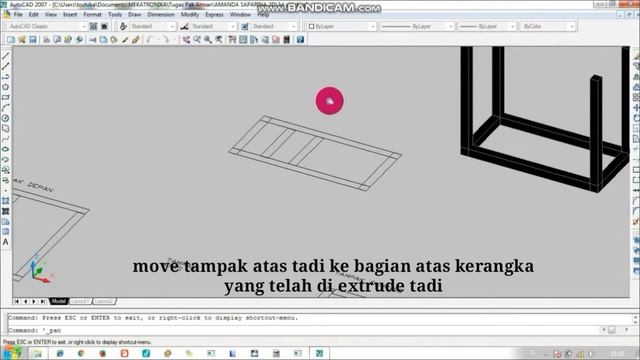Open the Format menu
640x360 pixels.
92,14
